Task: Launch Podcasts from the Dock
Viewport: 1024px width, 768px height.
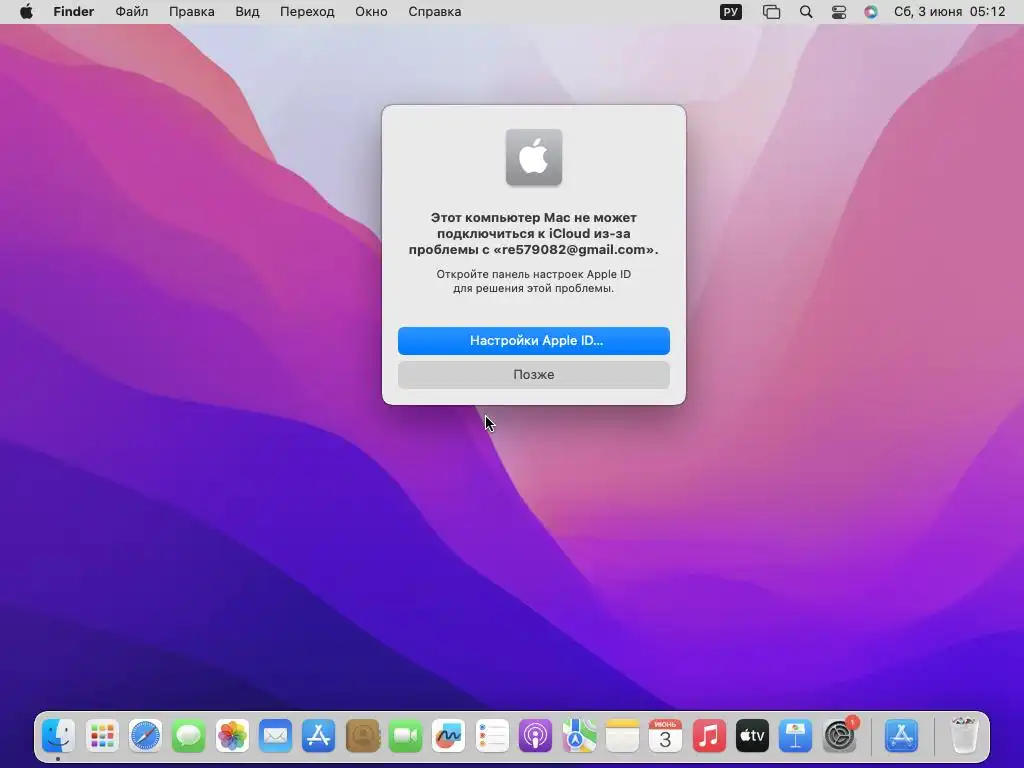Action: tap(536, 736)
